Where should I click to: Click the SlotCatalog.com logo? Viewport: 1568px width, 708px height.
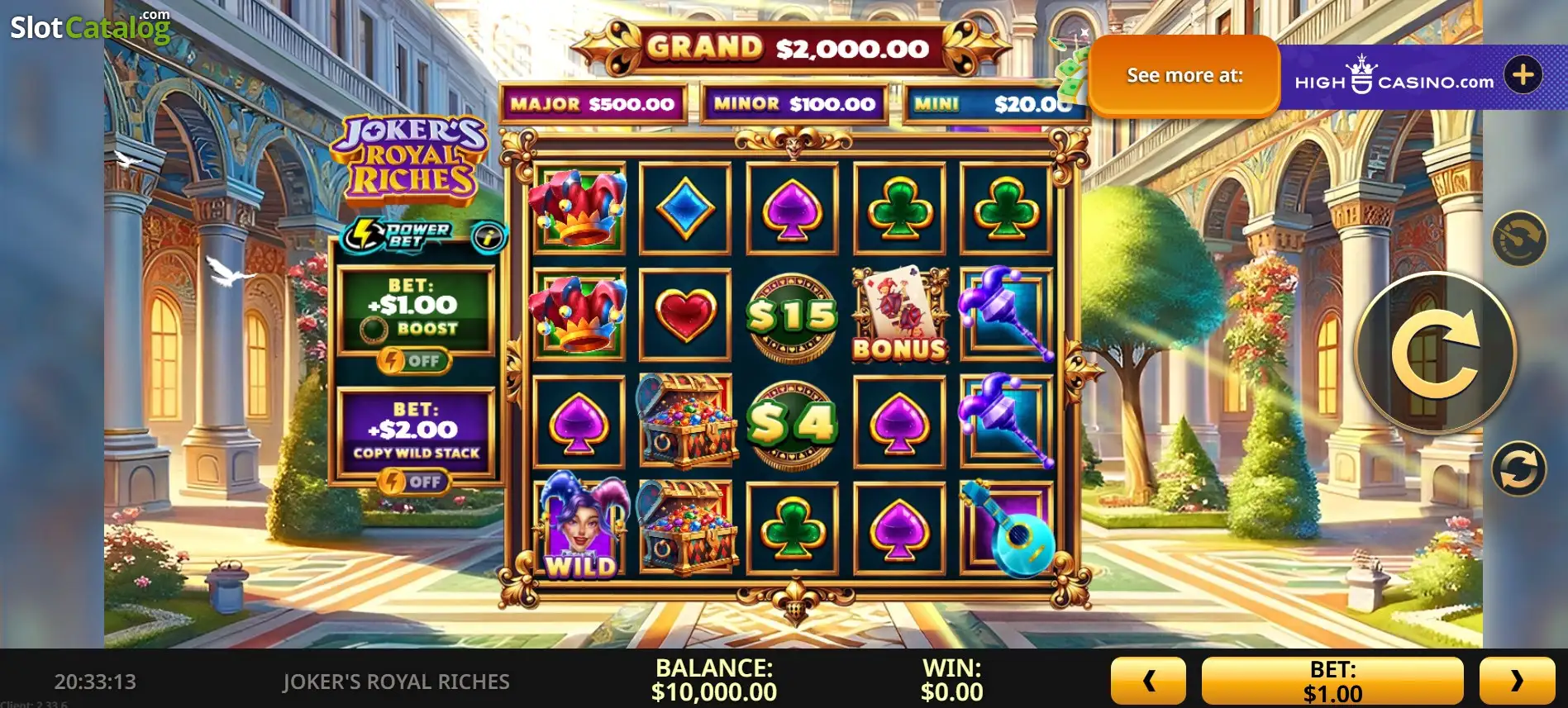[x=90, y=26]
